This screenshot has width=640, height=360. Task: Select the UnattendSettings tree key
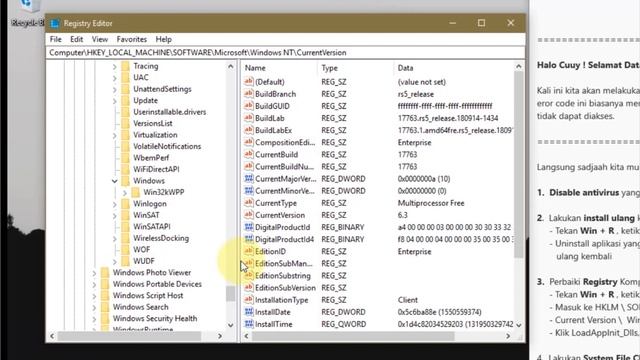pyautogui.click(x=162, y=89)
